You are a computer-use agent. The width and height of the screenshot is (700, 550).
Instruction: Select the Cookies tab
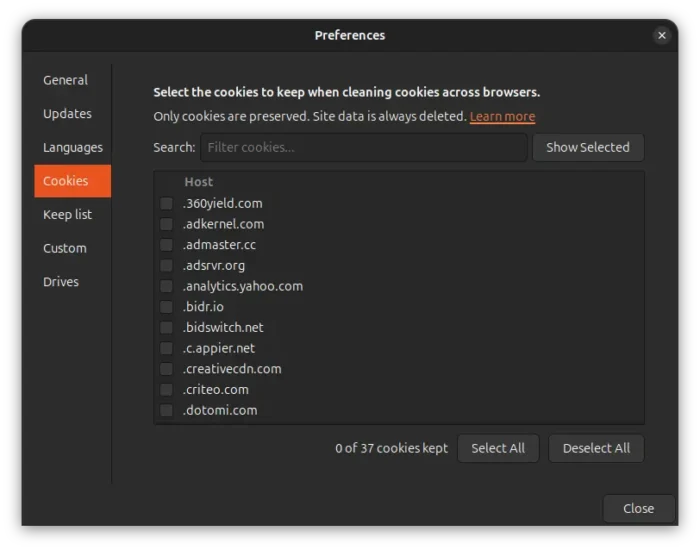[x=66, y=181]
